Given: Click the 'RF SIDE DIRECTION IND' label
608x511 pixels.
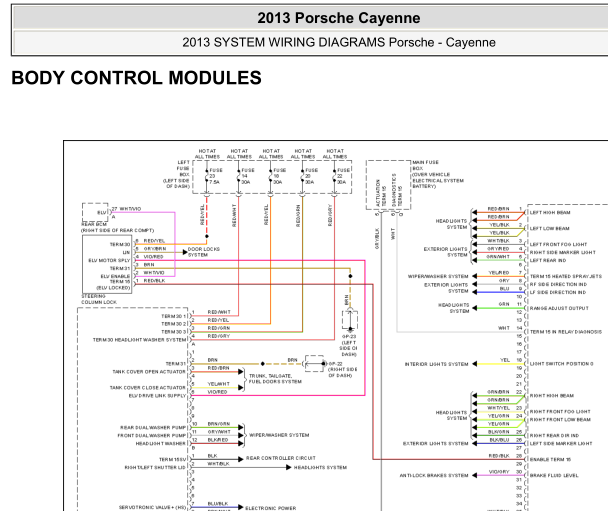Looking at the screenshot, I should point(558,284).
